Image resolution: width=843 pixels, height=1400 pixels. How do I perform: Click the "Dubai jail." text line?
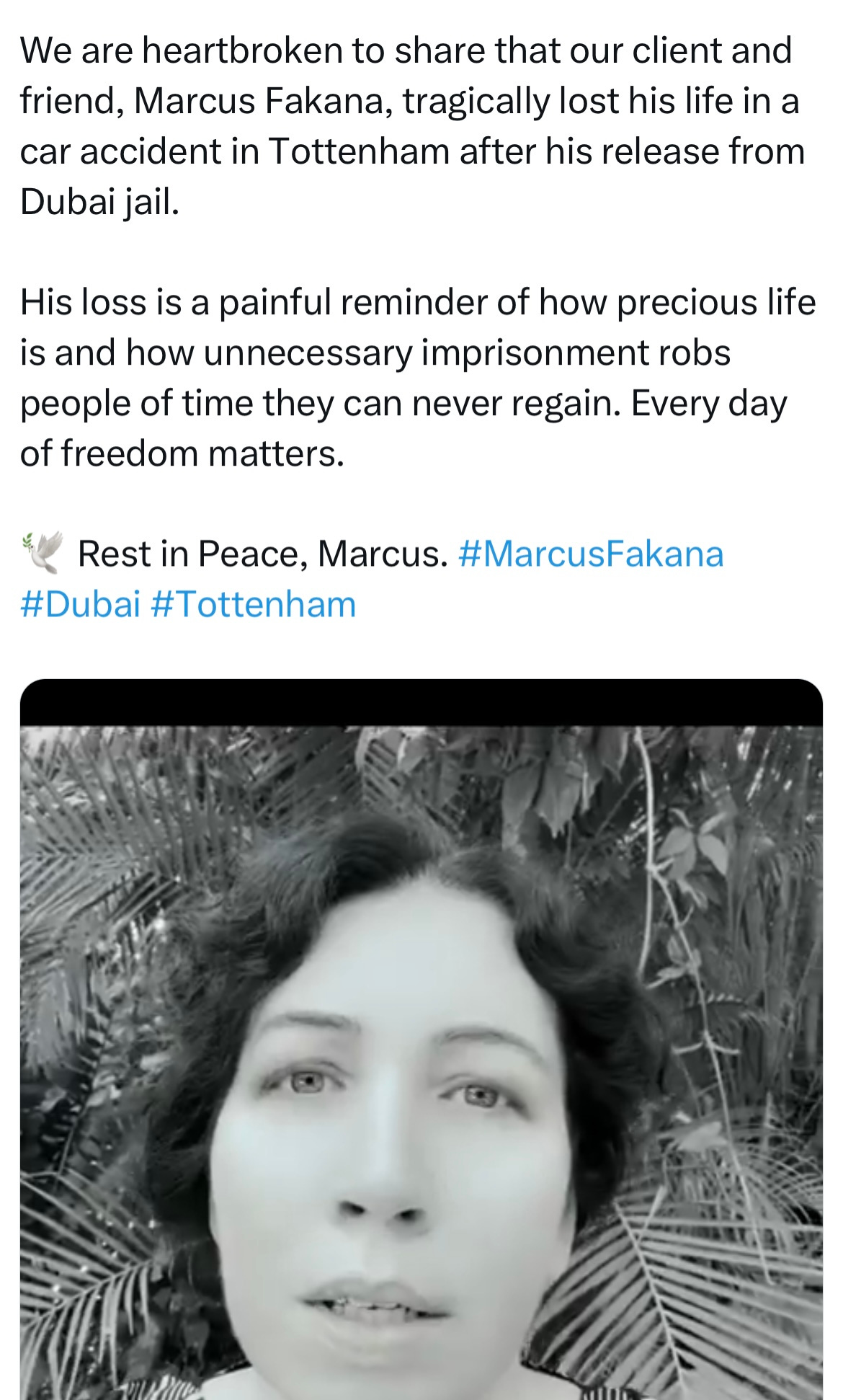(x=99, y=202)
